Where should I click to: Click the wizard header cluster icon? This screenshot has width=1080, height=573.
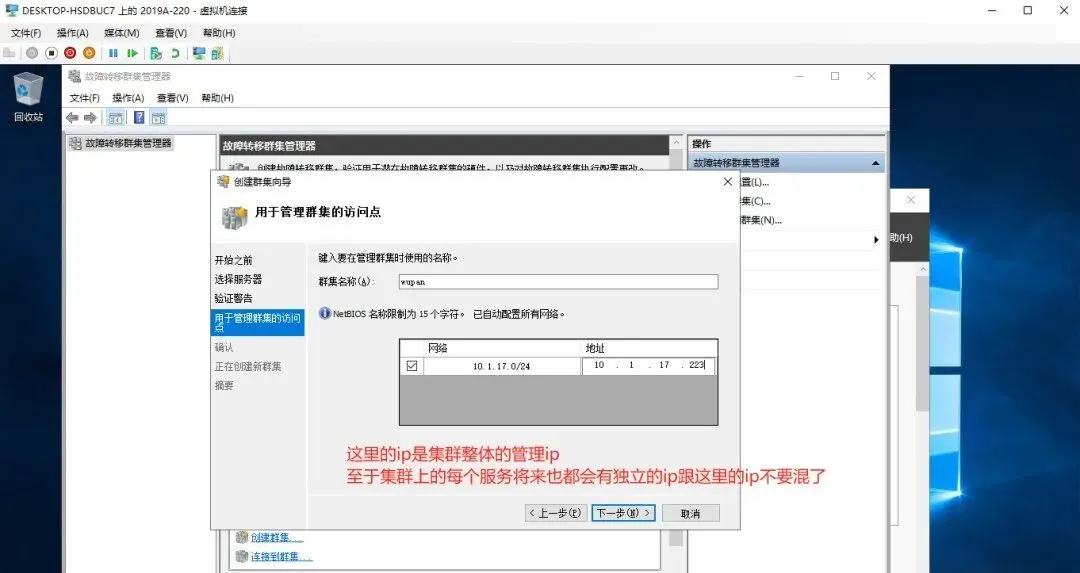tap(234, 216)
